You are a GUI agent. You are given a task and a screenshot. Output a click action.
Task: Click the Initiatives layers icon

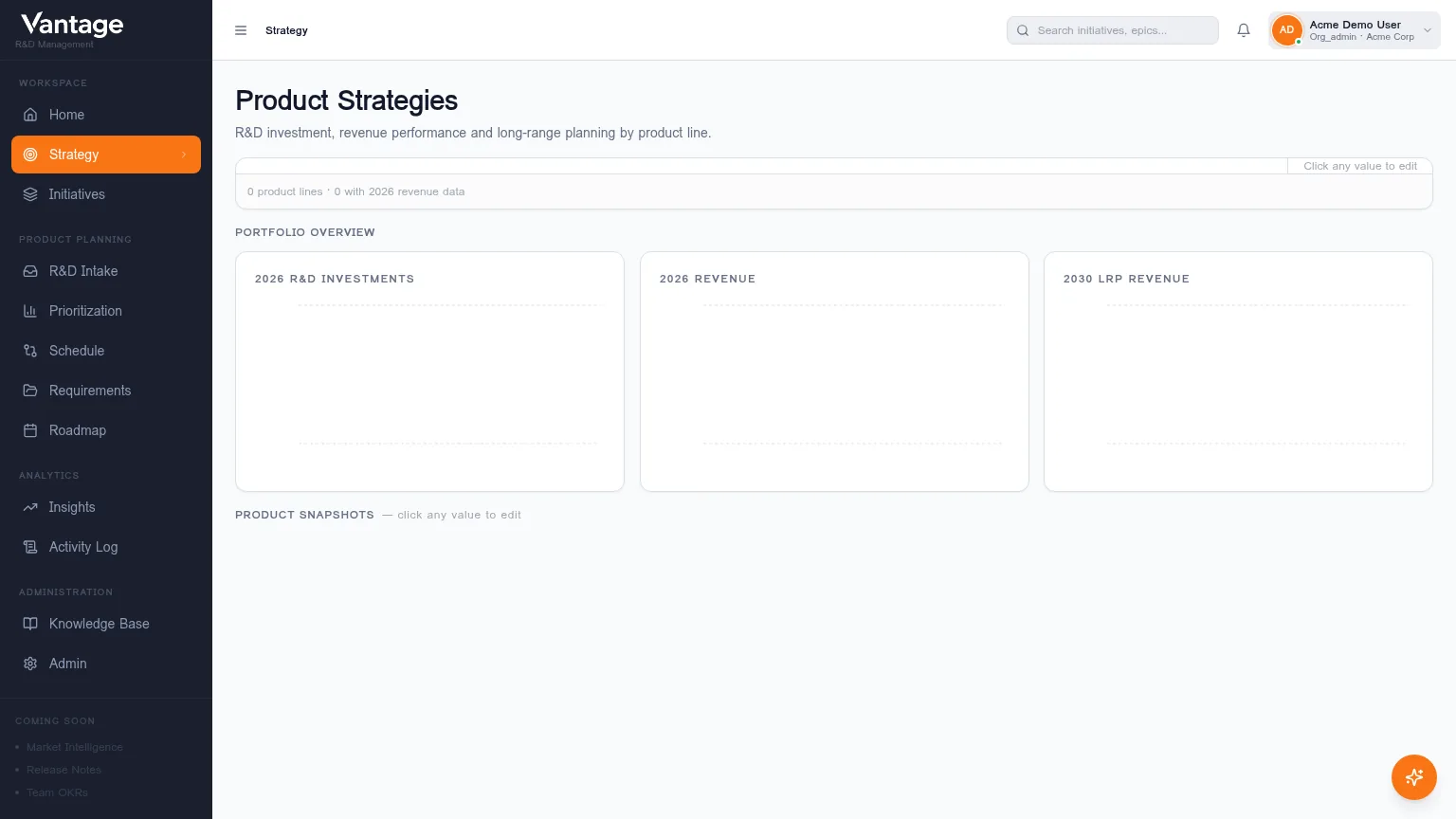(30, 194)
